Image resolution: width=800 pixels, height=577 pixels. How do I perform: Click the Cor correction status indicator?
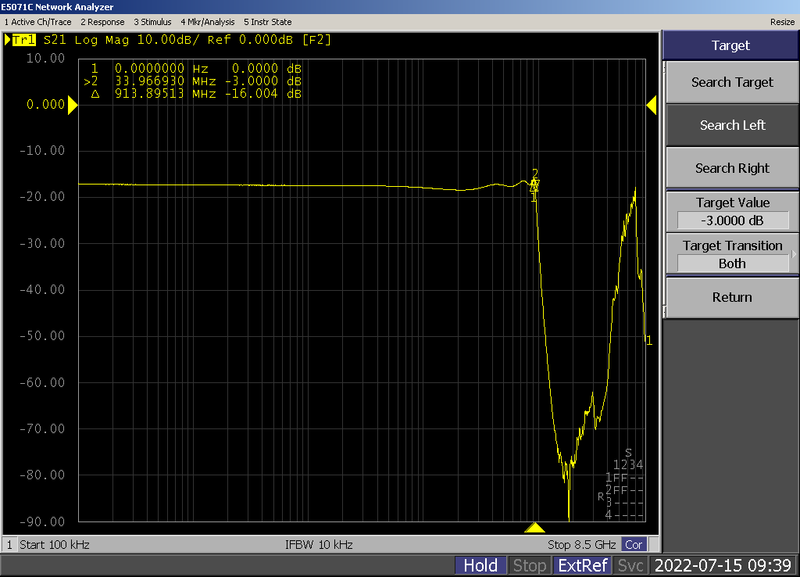634,545
